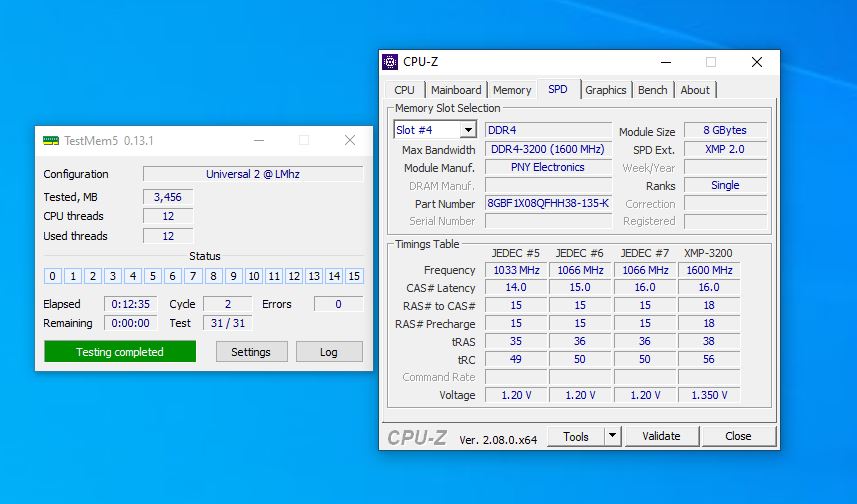Open TestMem5 Settings
The height and width of the screenshot is (504, 857).
(251, 352)
